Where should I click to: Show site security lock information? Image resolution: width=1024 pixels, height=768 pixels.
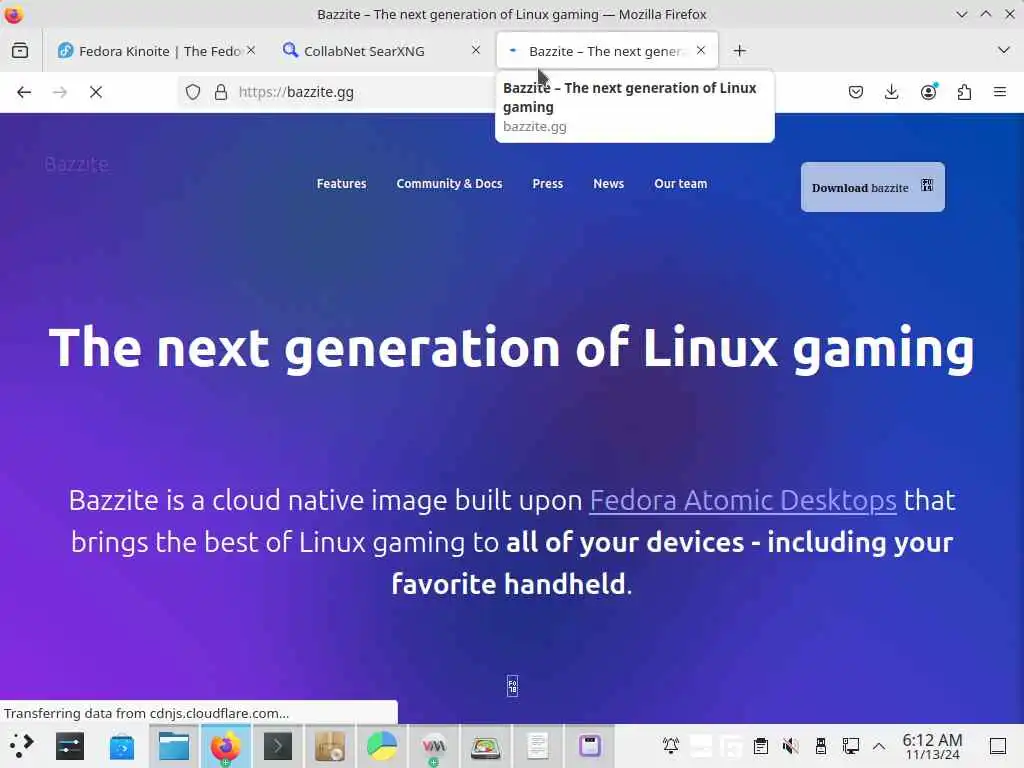click(221, 92)
